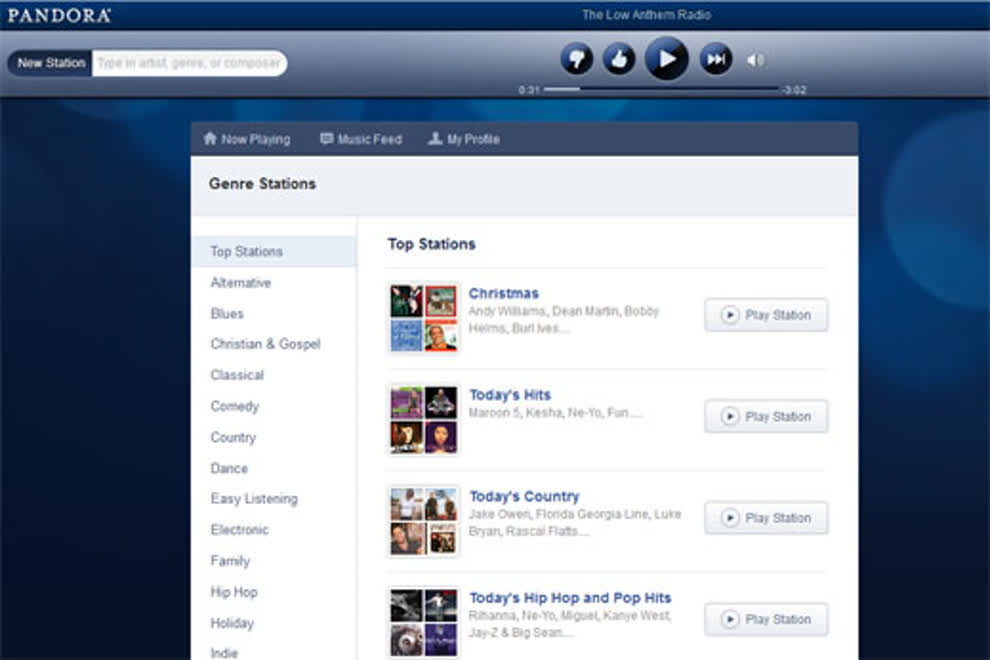Click The Low Anthem Radio station title
The width and height of the screenshot is (990, 660).
[646, 15]
